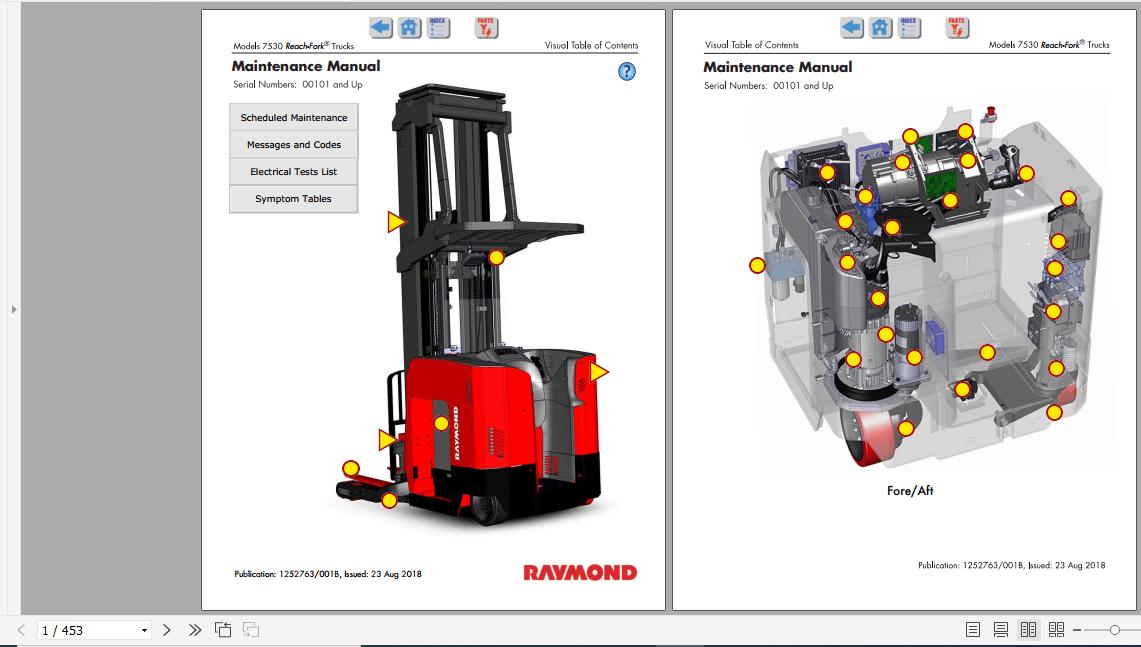Open the Parts icon on left page
1141x647 pixels.
tap(486, 28)
